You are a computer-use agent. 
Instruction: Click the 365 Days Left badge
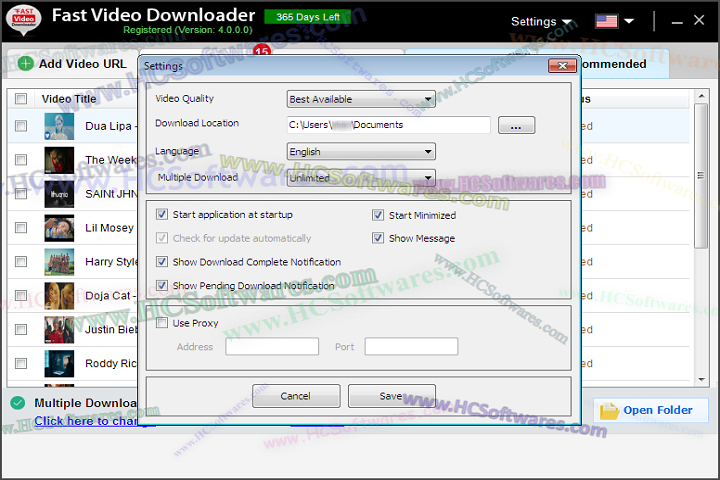(x=308, y=17)
